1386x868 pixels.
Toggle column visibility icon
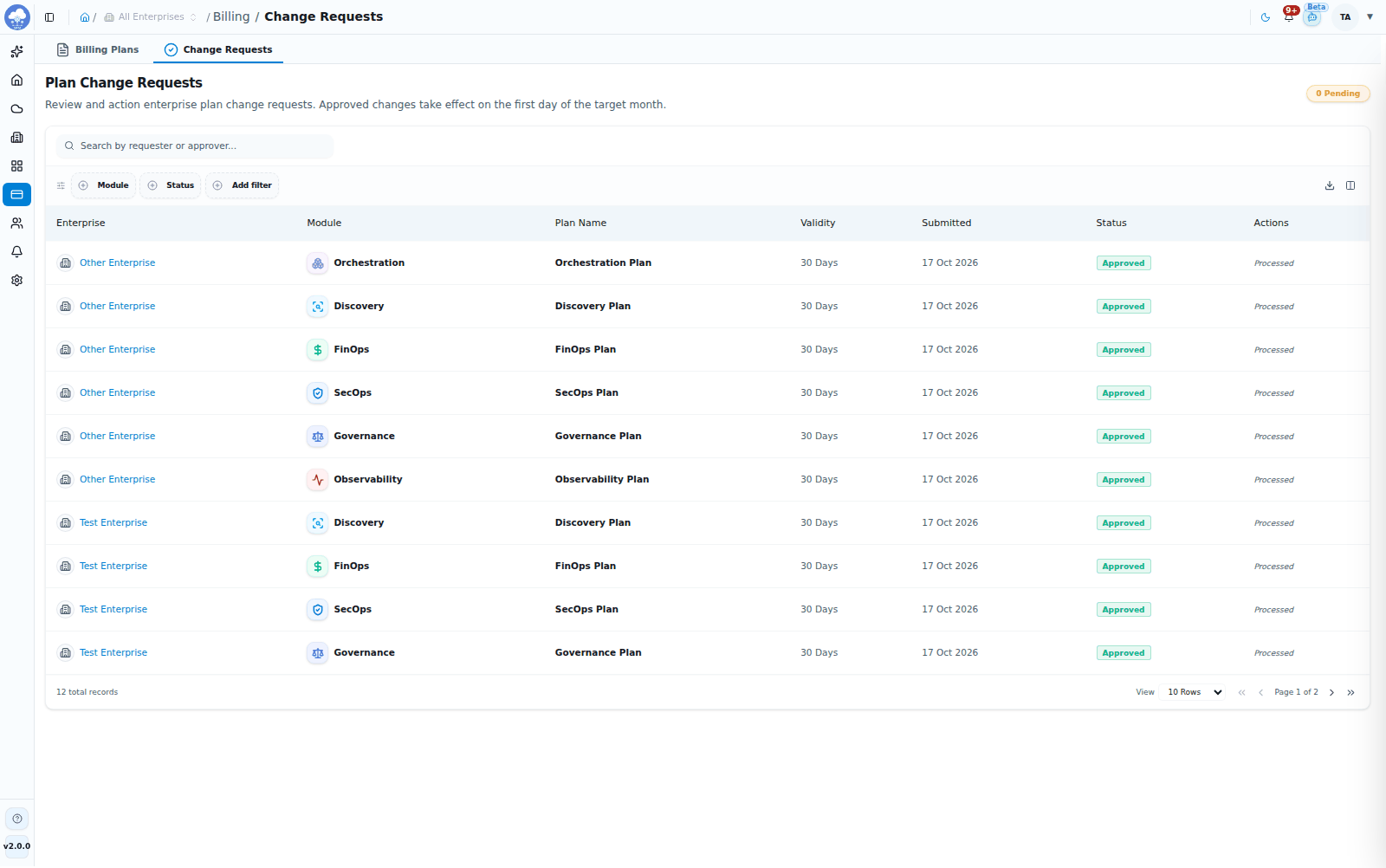1350,185
